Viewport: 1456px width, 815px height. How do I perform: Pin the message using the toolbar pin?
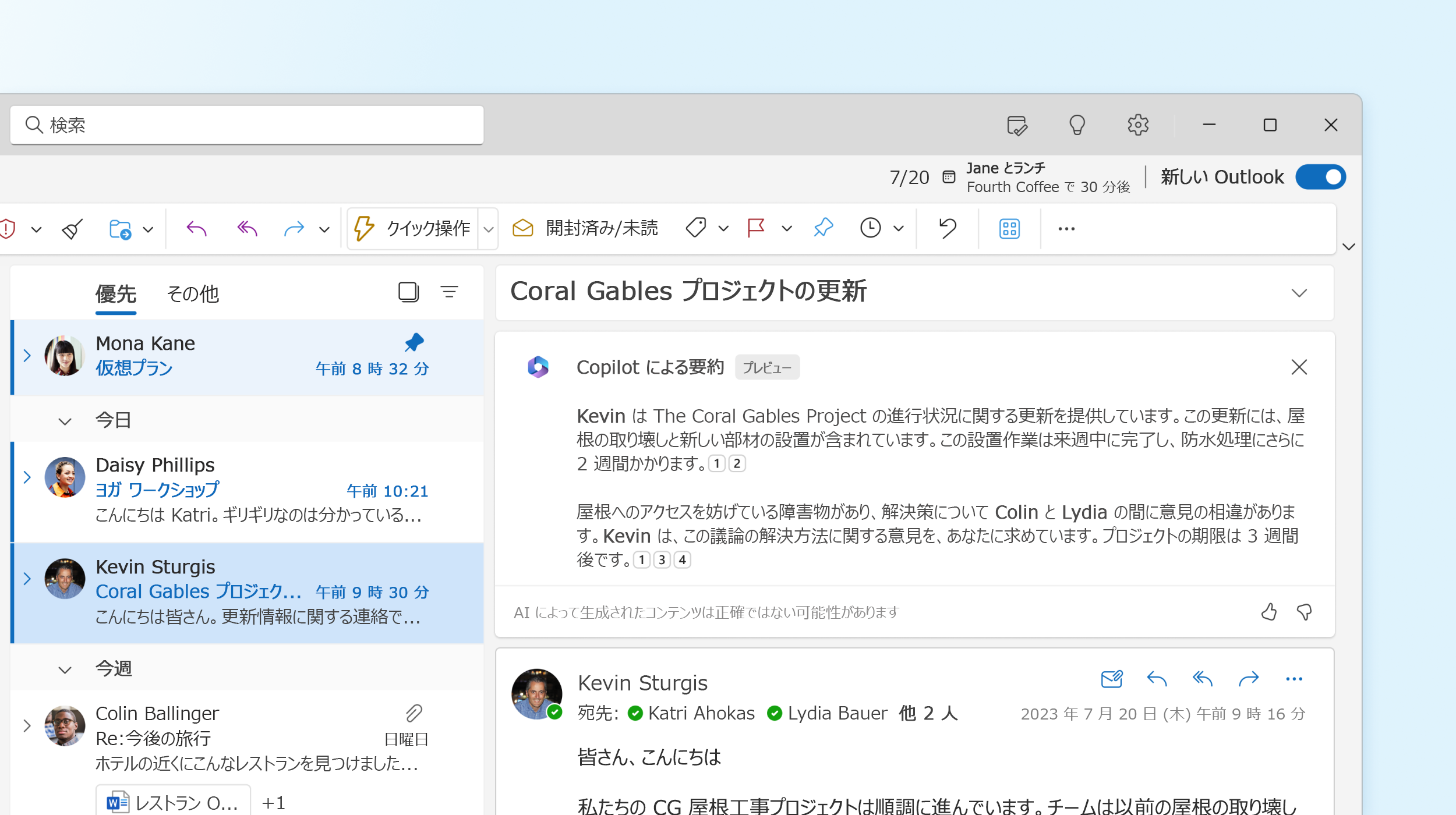[823, 228]
